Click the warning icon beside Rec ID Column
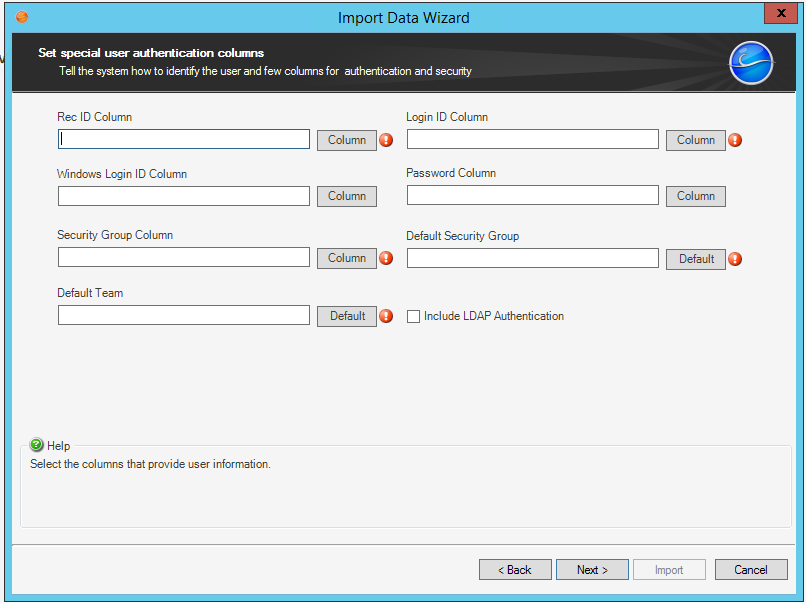The width and height of the screenshot is (806, 602). [386, 140]
